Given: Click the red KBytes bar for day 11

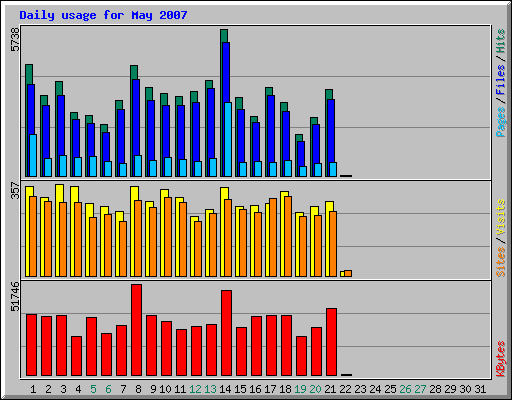Looking at the screenshot, I should tap(181, 353).
